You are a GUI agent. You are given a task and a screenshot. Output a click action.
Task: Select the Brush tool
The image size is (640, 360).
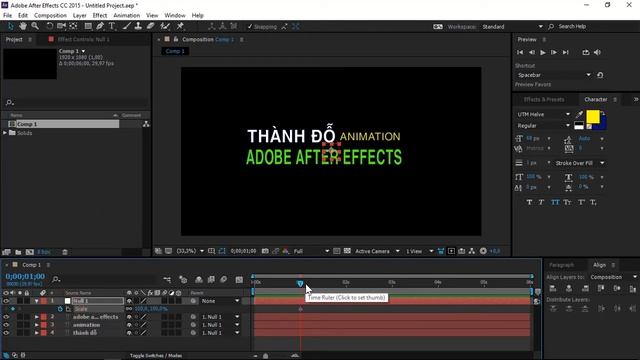[x=127, y=26]
